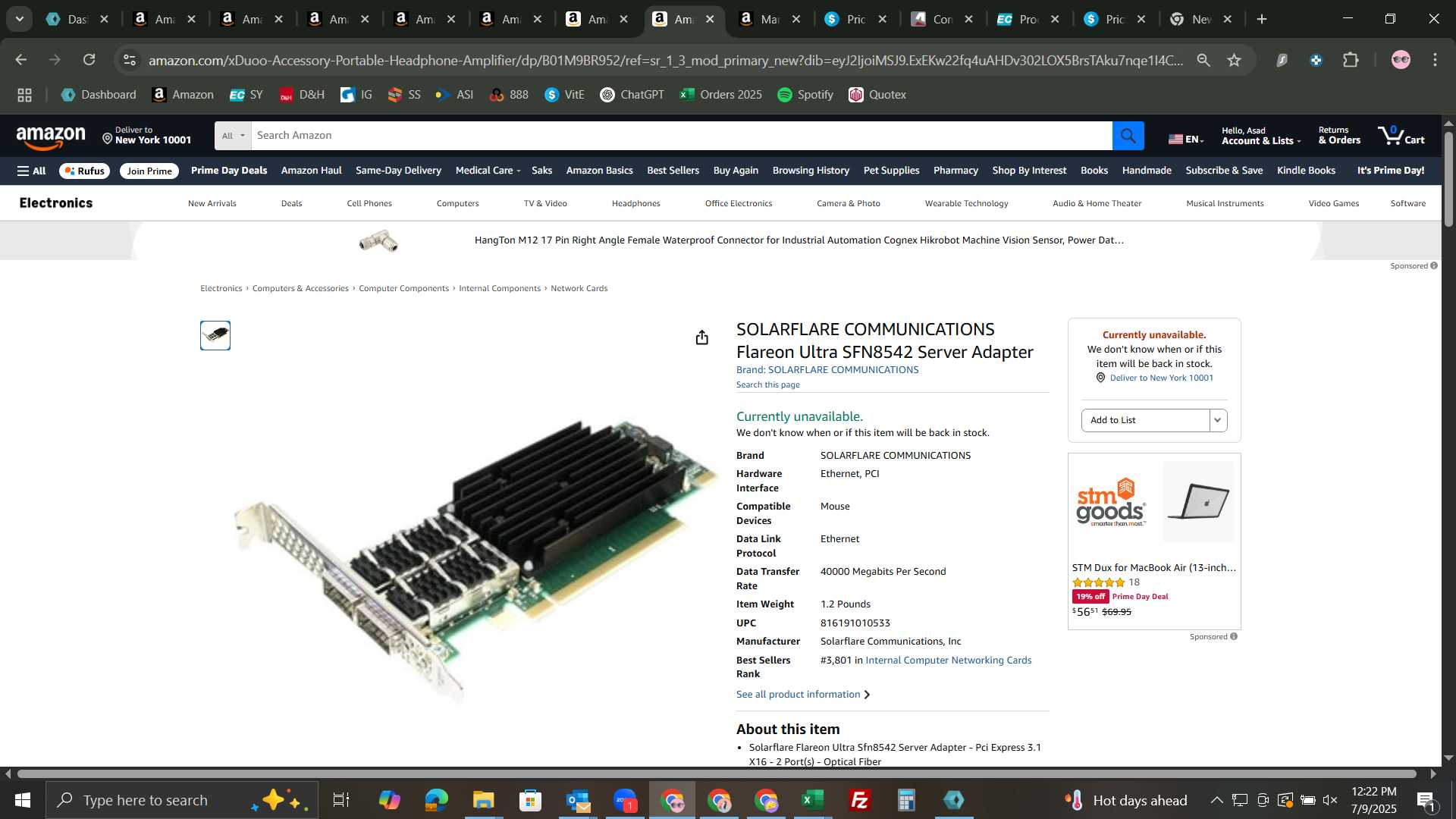
Task: Share this product via share icon
Action: click(701, 337)
